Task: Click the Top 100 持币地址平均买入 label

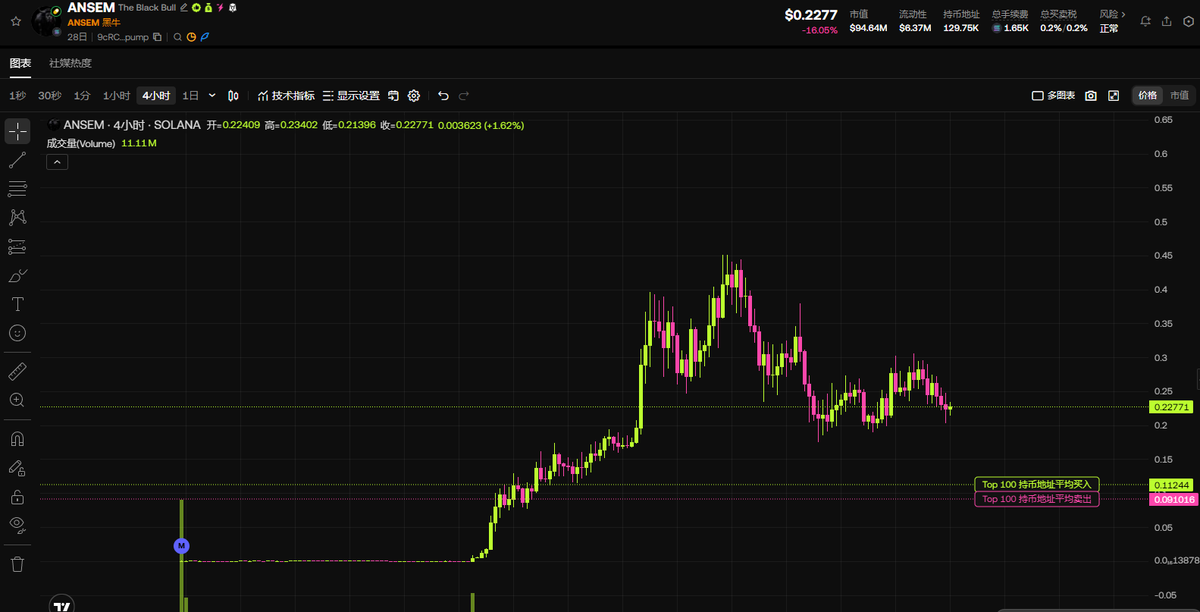Action: [1037, 484]
